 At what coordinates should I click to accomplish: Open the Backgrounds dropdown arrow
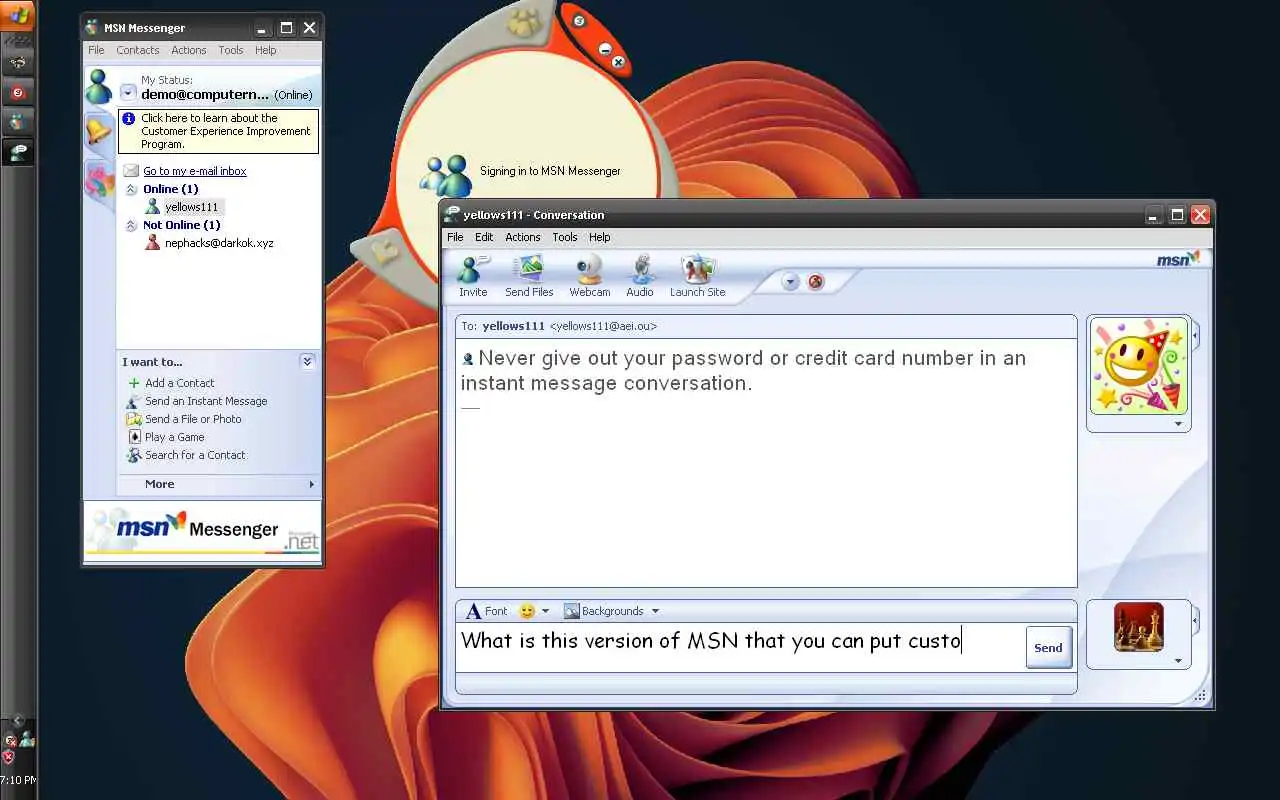tap(655, 611)
